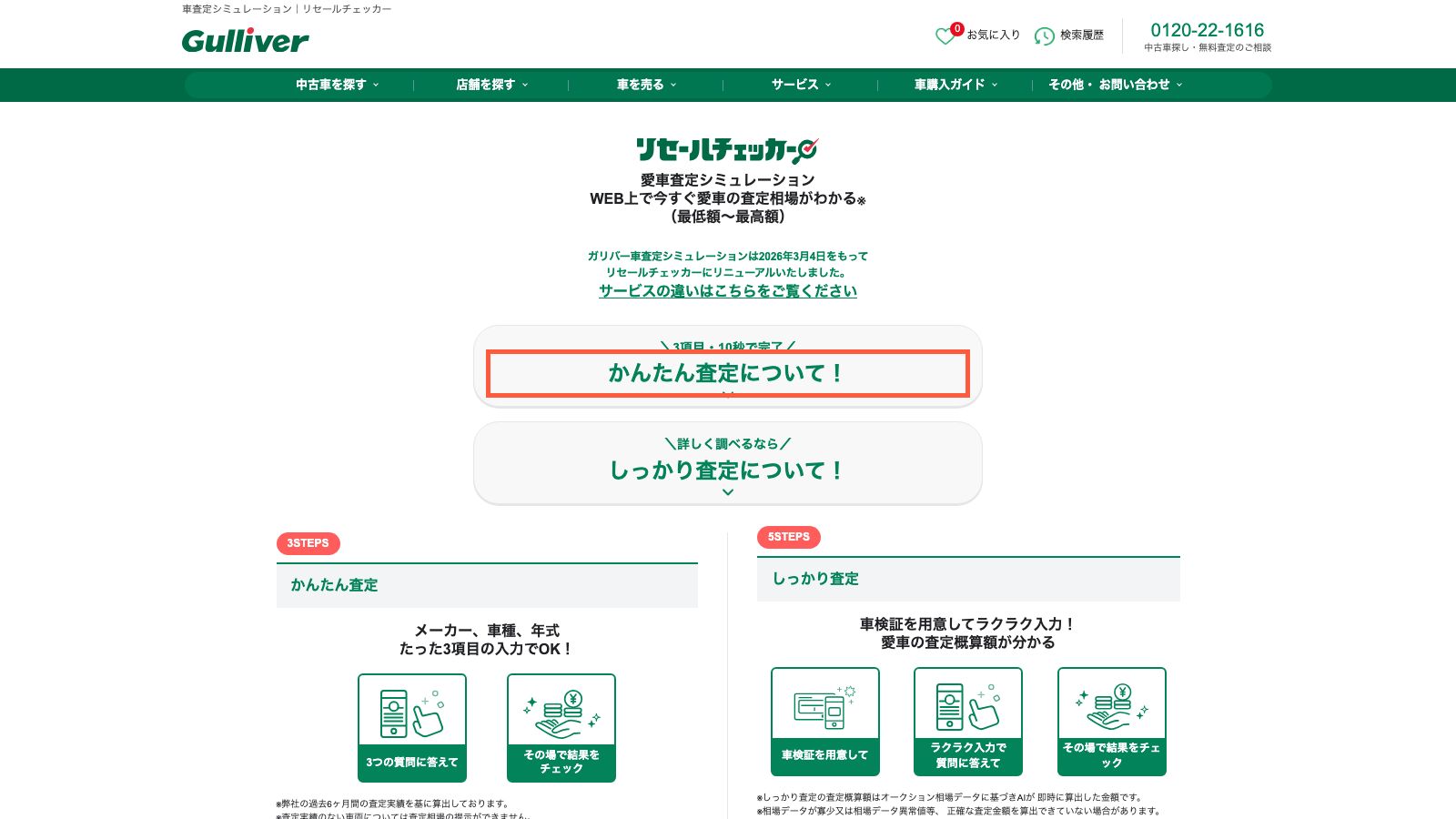The width and height of the screenshot is (1456, 819).
Task: Click the ラクラク入力で質問に答えて icon card
Action: (968, 722)
